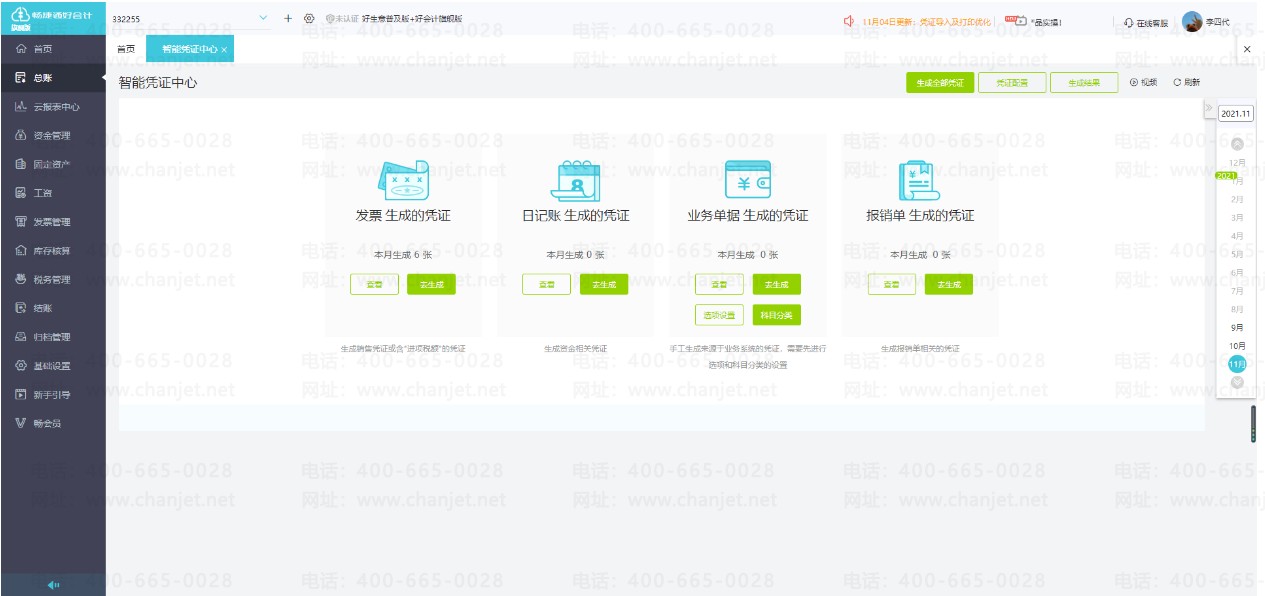1265x596 pixels.
Task: Open 生成结果
Action: coord(1084,83)
